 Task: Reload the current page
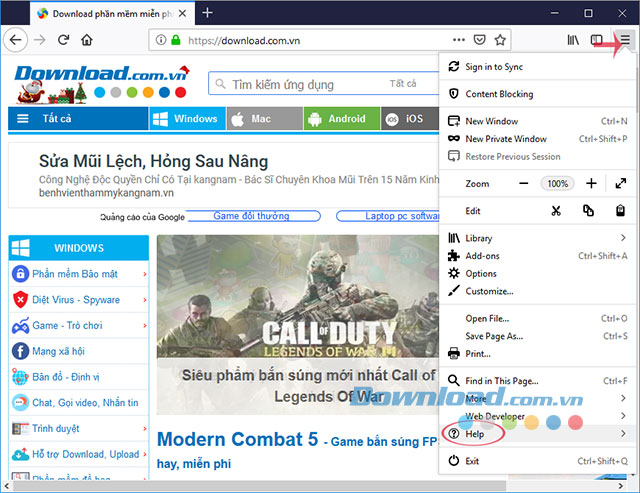pyautogui.click(x=63, y=40)
